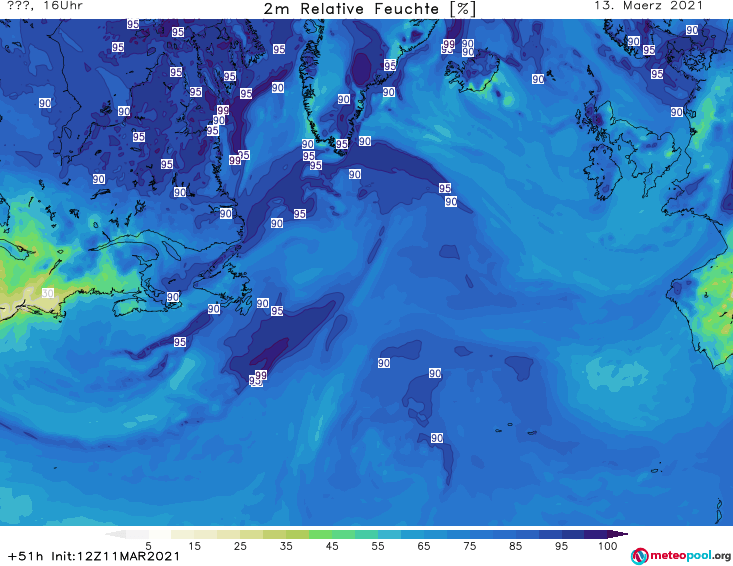Image resolution: width=733 pixels, height=566 pixels.
Task: Click the legend value 100
Action: click(608, 546)
